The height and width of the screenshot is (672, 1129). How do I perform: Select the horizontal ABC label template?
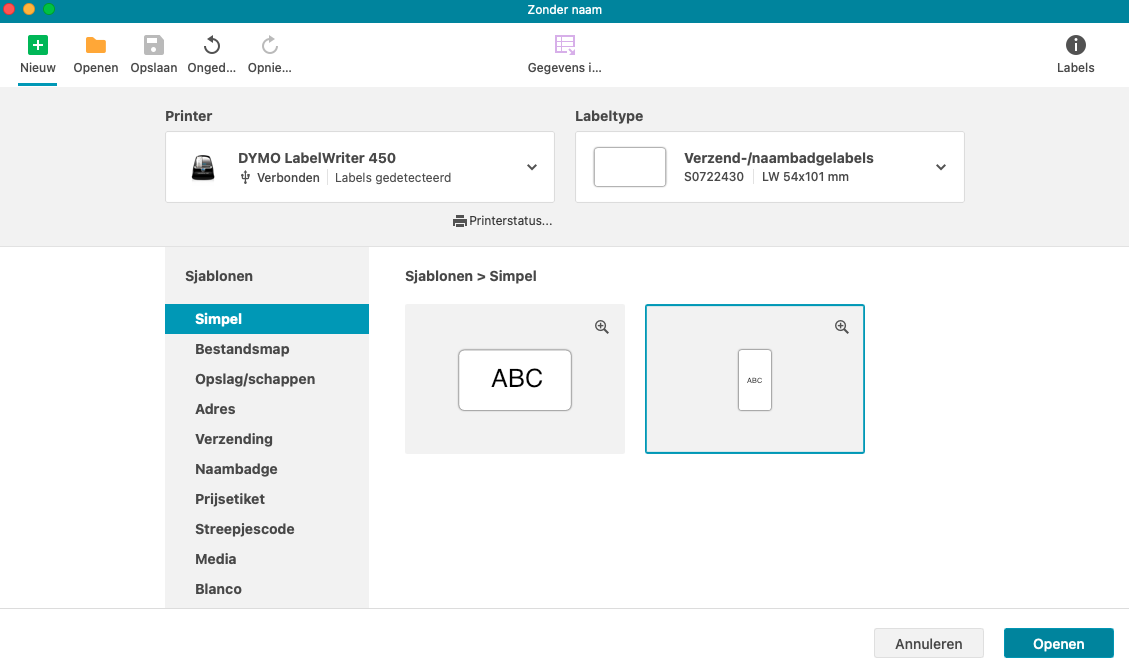(515, 380)
